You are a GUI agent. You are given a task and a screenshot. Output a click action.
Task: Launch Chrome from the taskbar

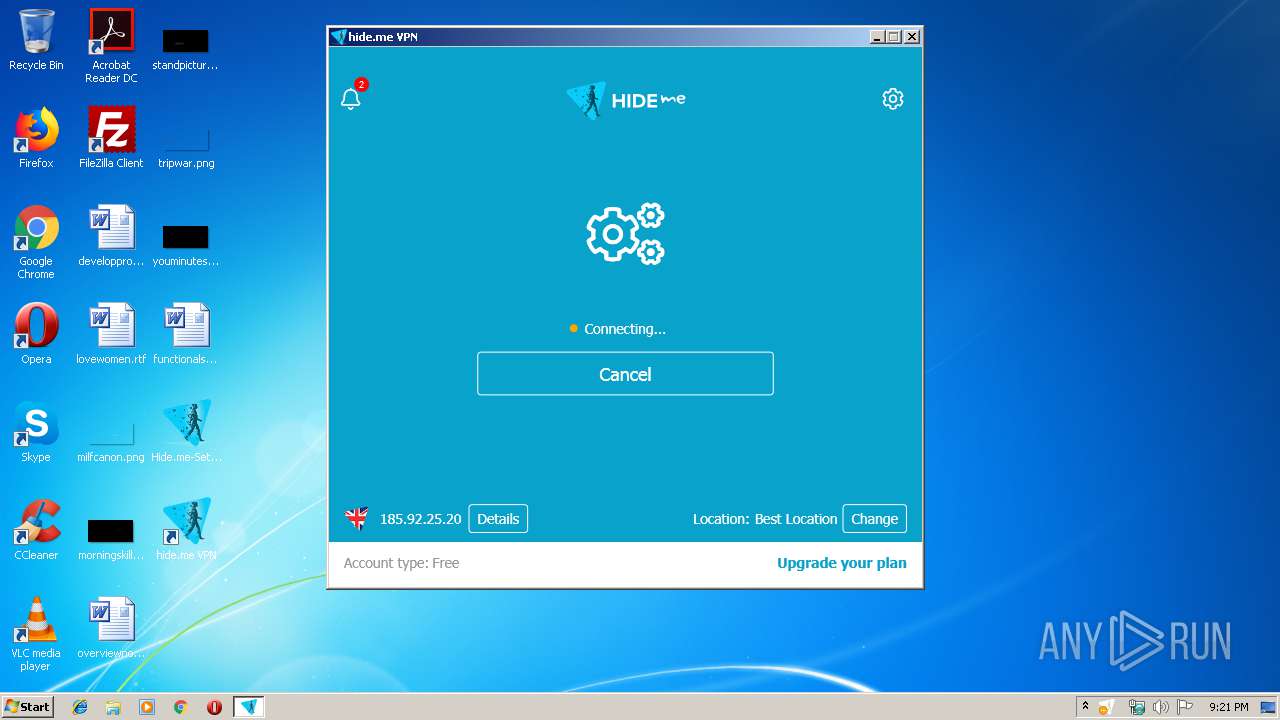click(x=180, y=707)
